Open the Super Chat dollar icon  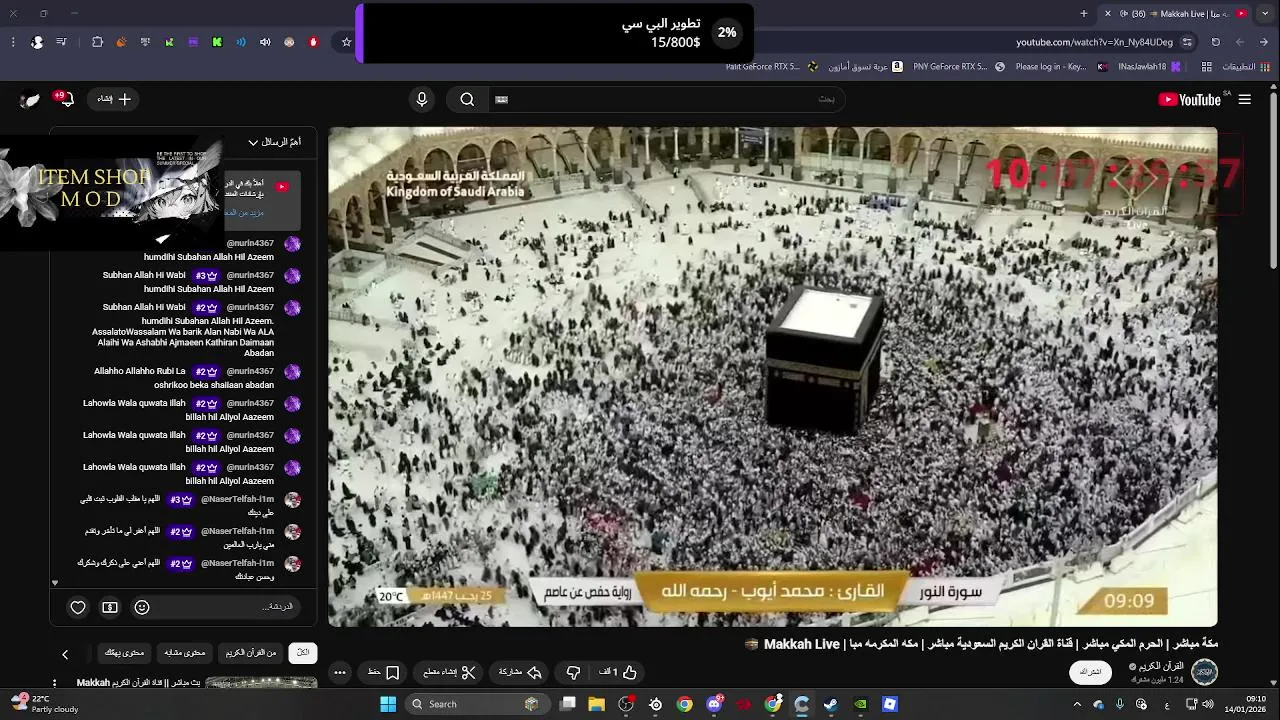click(x=110, y=607)
